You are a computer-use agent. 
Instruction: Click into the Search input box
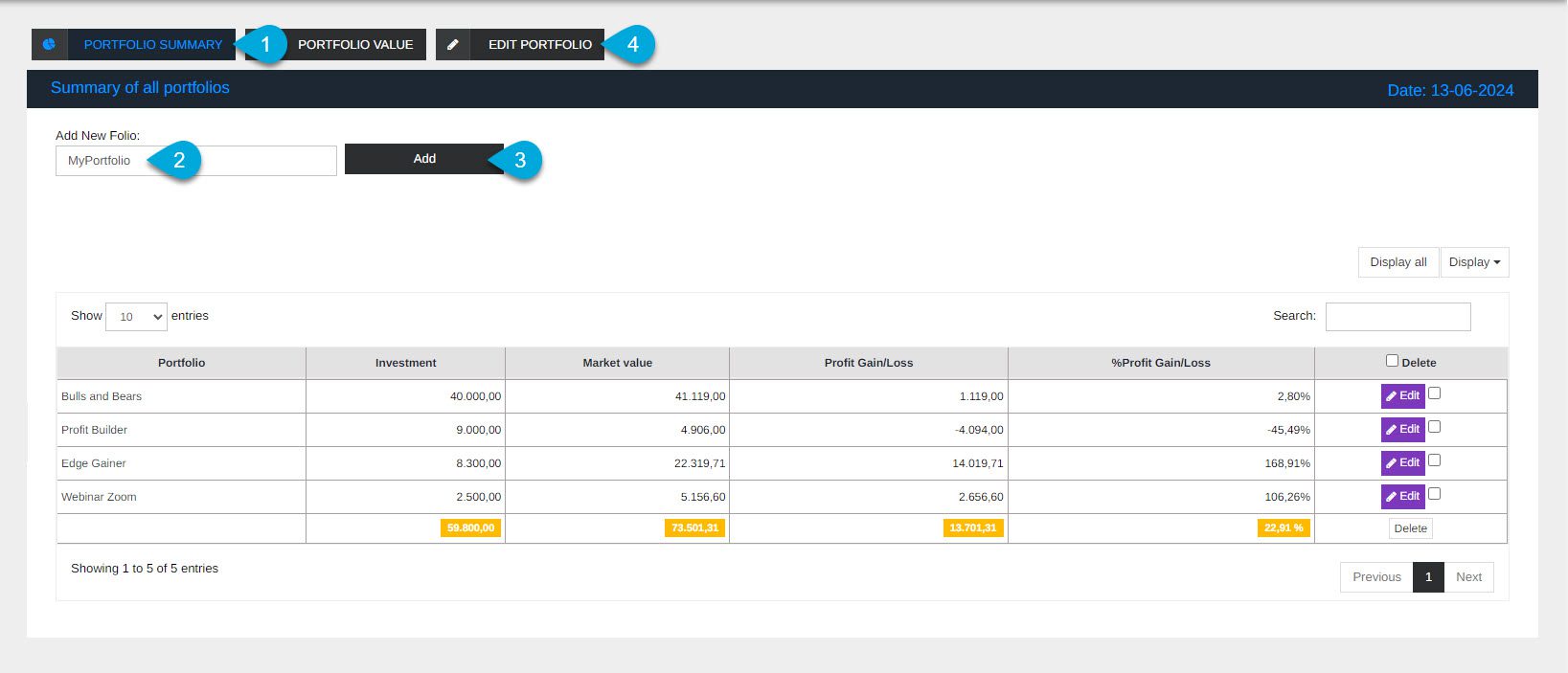1398,317
